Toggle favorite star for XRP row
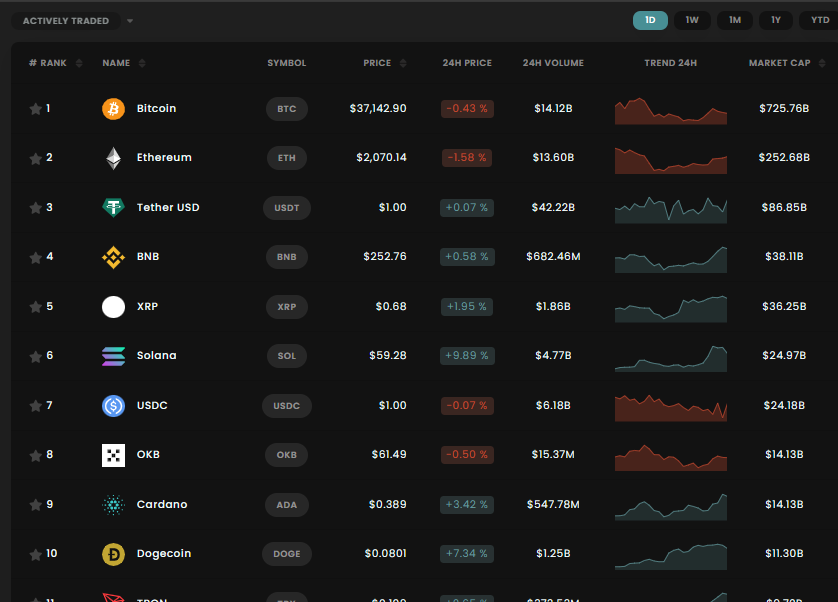The image size is (838, 602). click(35, 307)
